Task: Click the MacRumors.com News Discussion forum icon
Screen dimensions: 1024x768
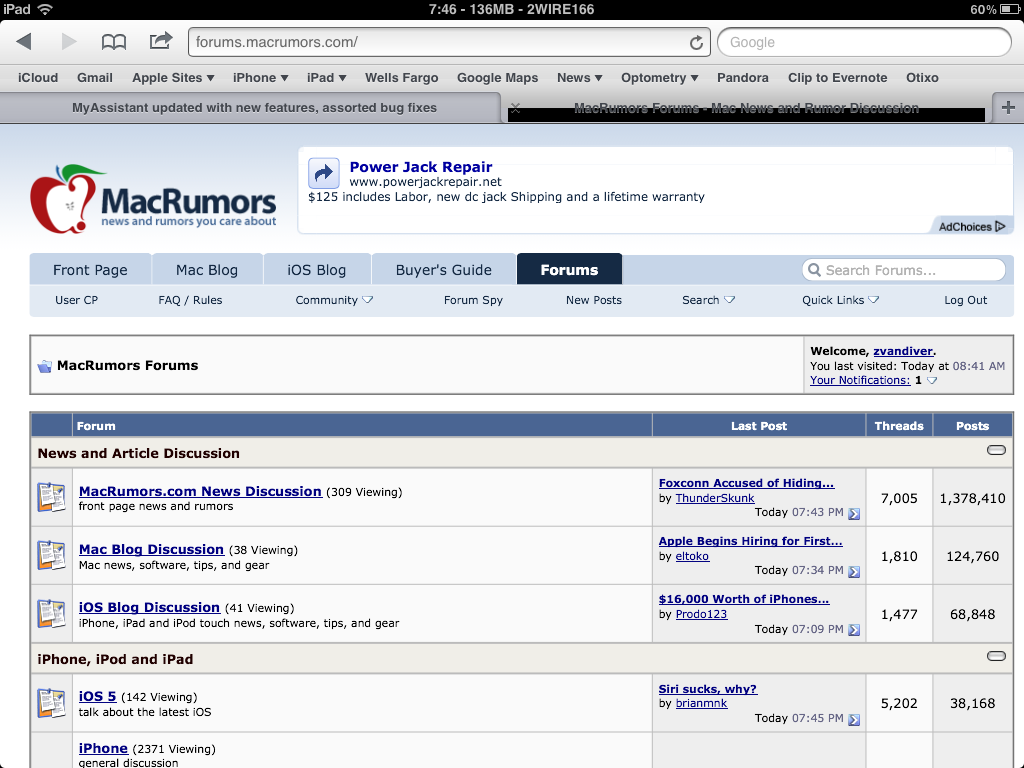Action: click(51, 497)
